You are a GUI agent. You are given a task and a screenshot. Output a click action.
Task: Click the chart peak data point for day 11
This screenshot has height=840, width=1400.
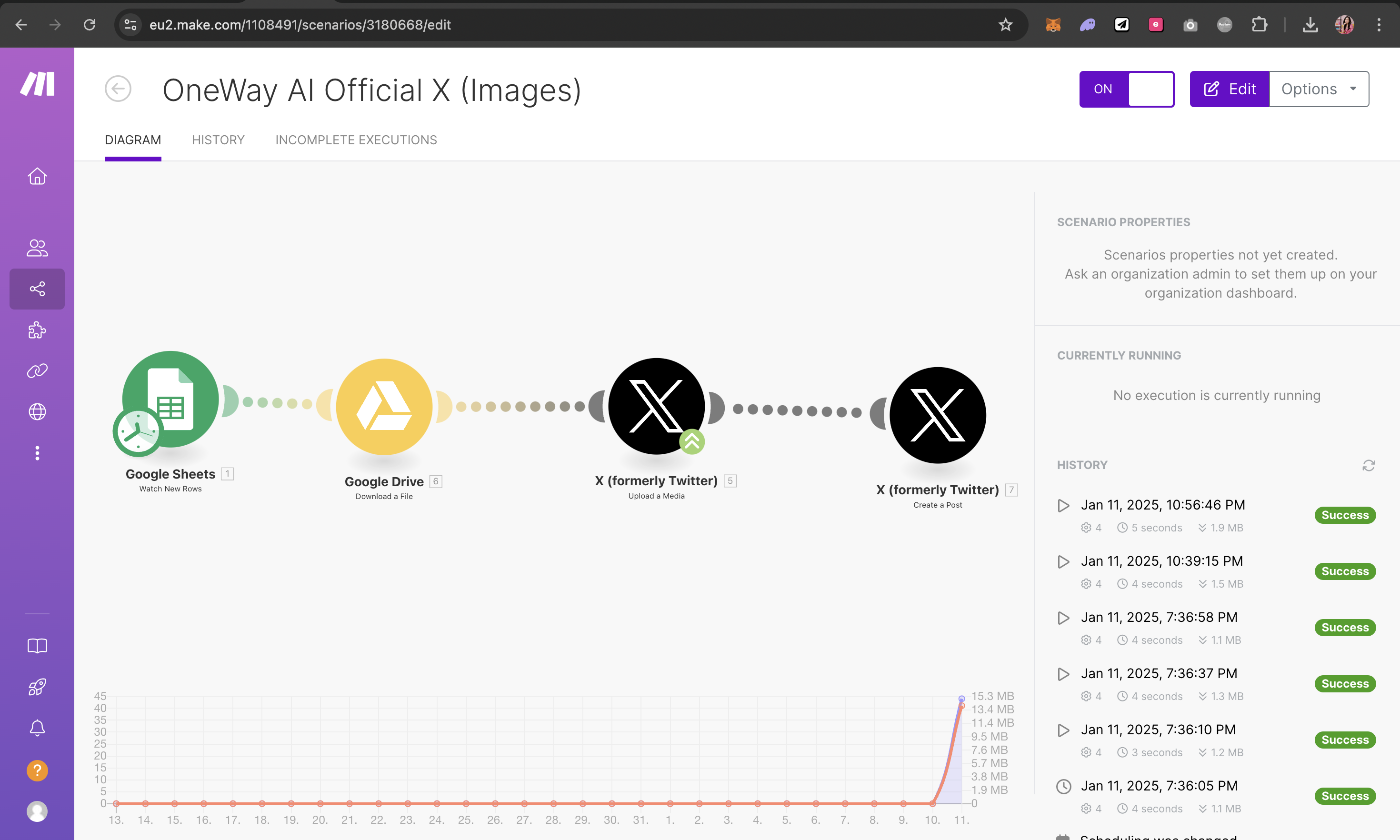click(x=961, y=699)
